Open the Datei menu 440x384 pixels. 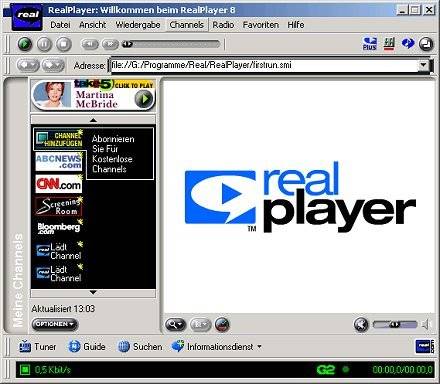pyautogui.click(x=60, y=25)
